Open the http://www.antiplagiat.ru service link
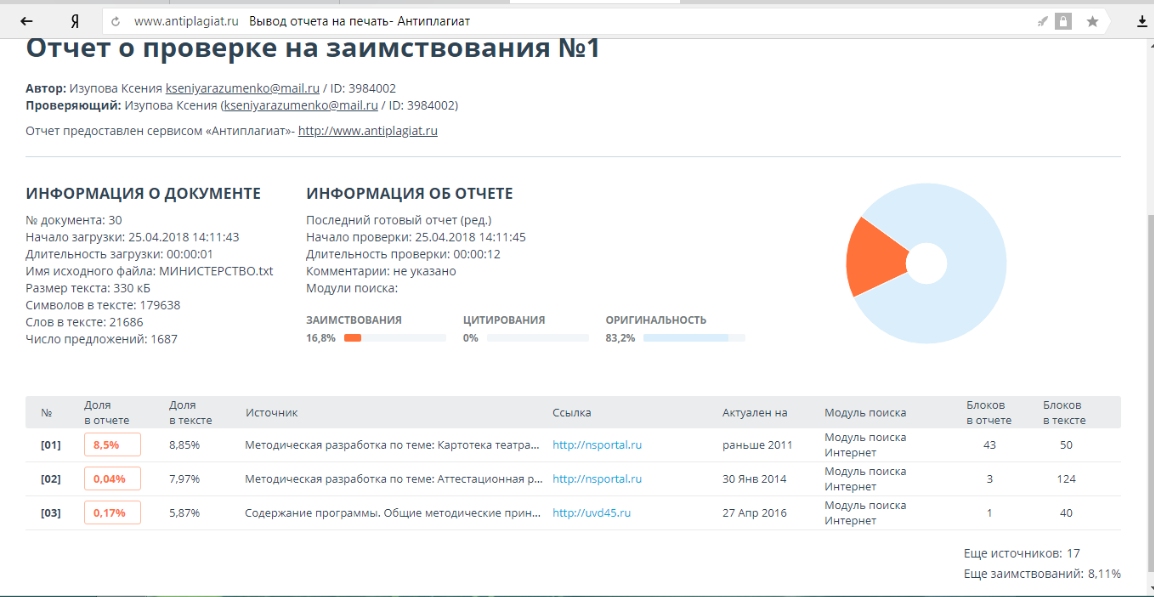1154x597 pixels. click(x=367, y=130)
